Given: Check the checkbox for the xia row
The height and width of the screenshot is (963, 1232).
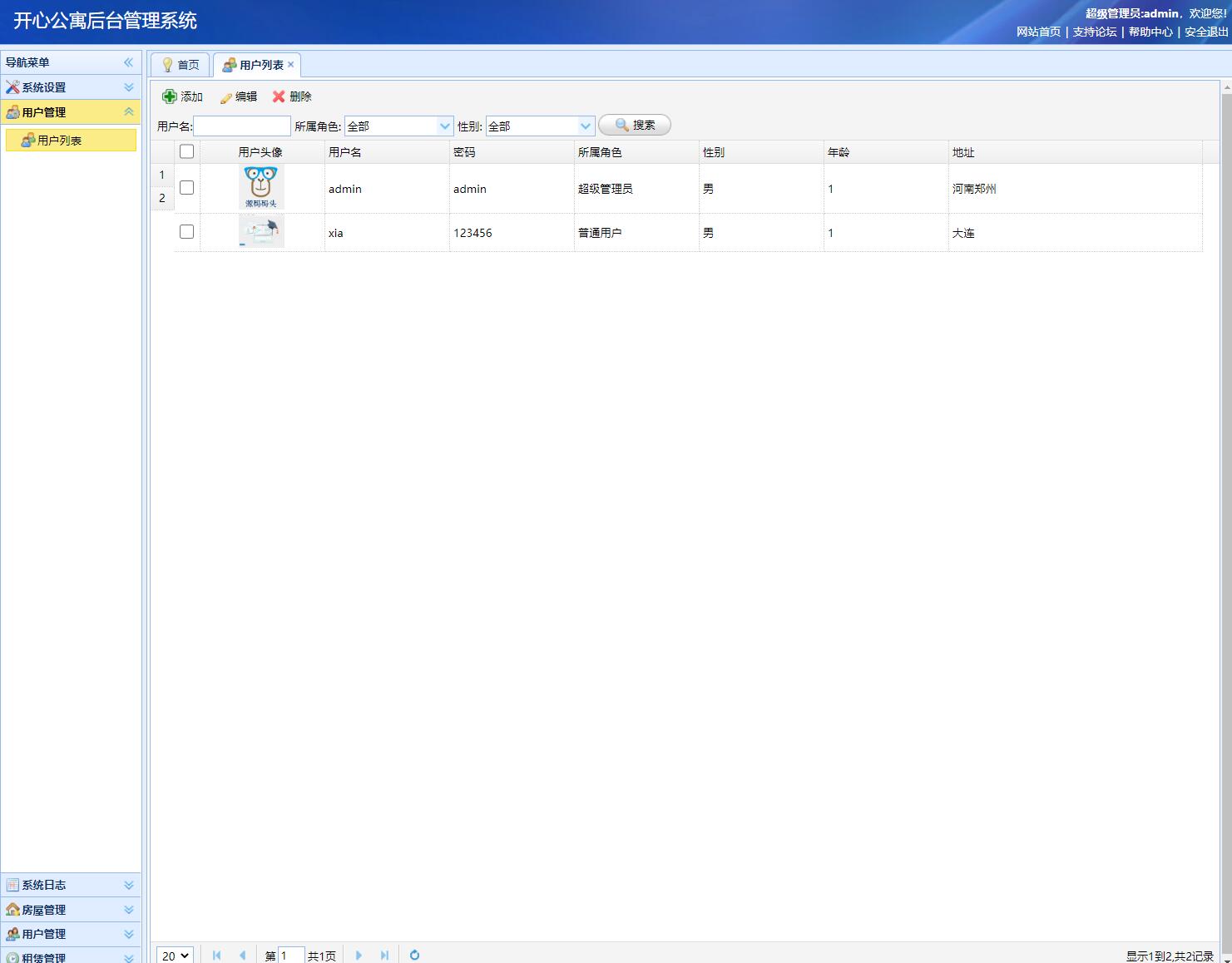Looking at the screenshot, I should tap(186, 232).
